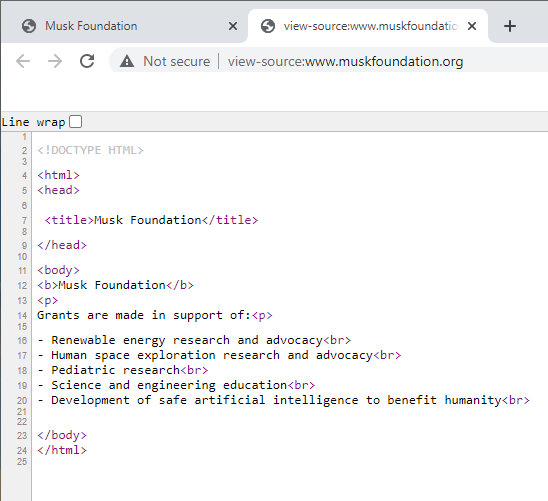Click 'Pediatric research' line

(123, 370)
